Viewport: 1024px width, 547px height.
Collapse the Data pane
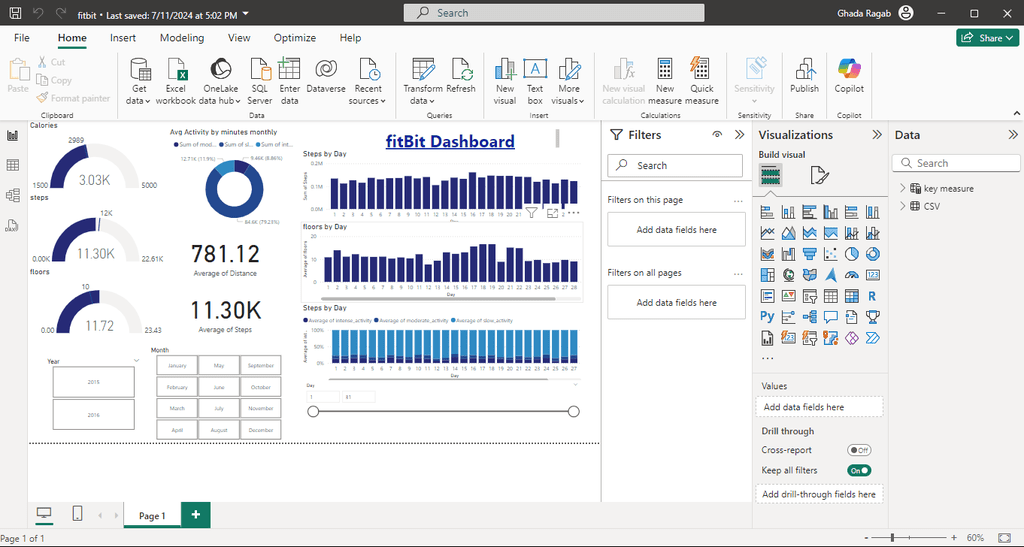(1012, 134)
